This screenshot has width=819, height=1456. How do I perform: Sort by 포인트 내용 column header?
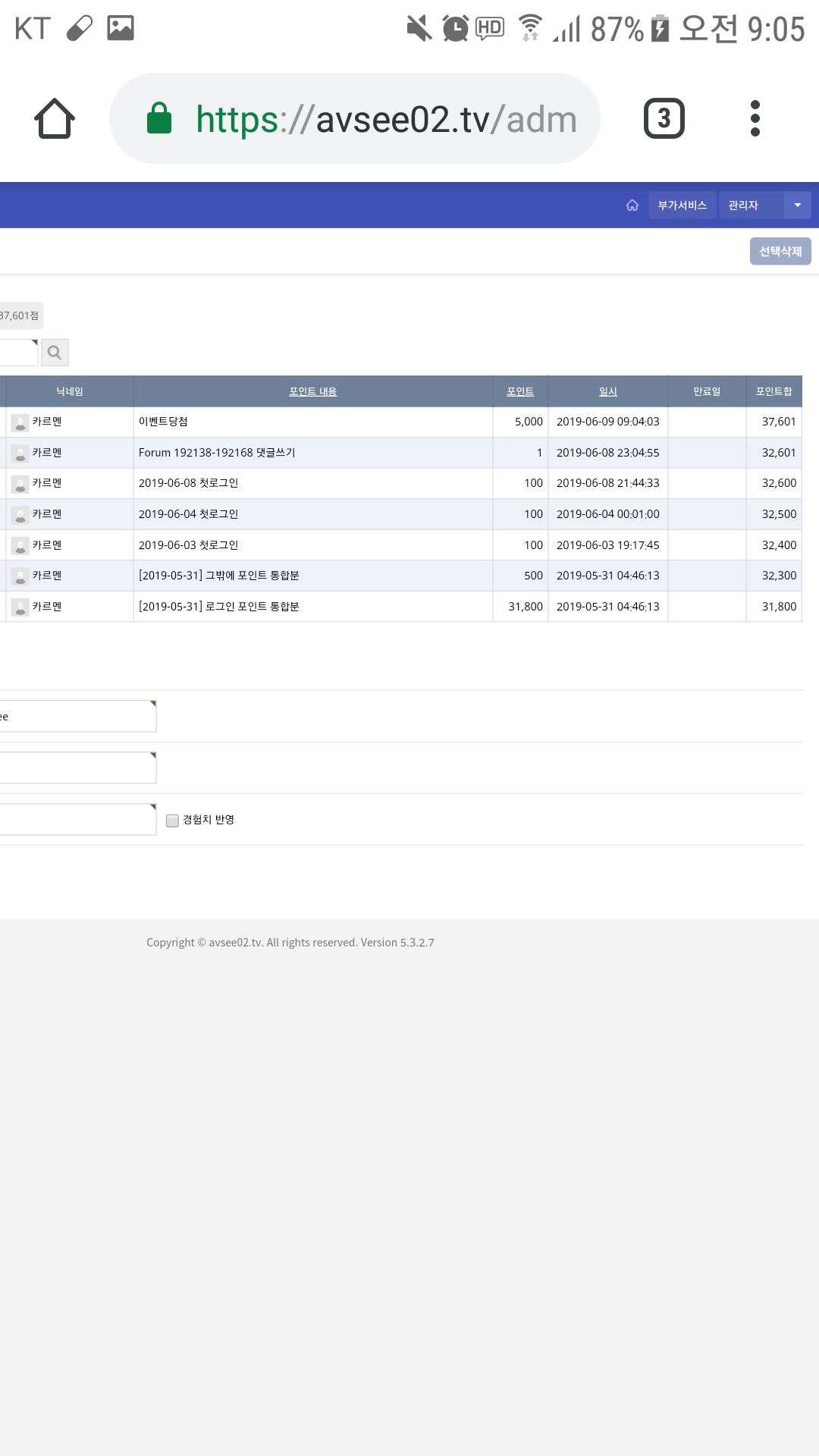pyautogui.click(x=312, y=391)
